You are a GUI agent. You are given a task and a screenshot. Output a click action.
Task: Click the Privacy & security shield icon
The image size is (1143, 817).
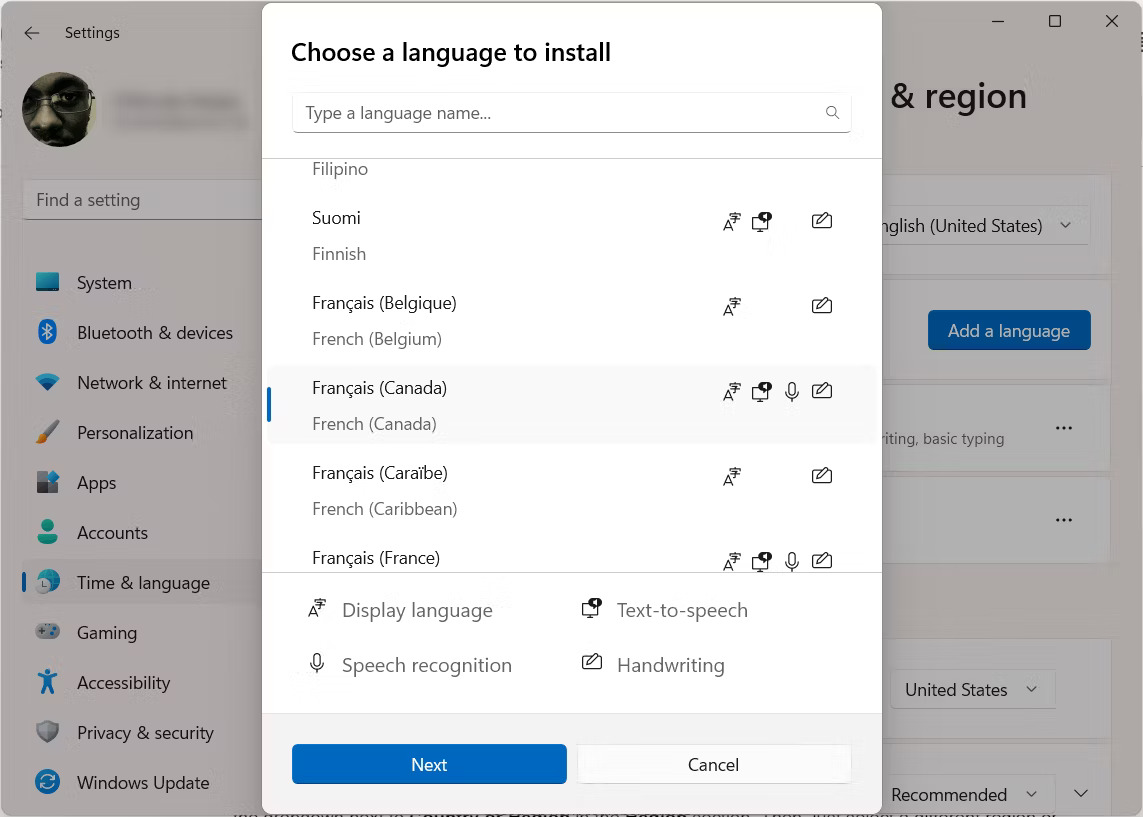47,732
